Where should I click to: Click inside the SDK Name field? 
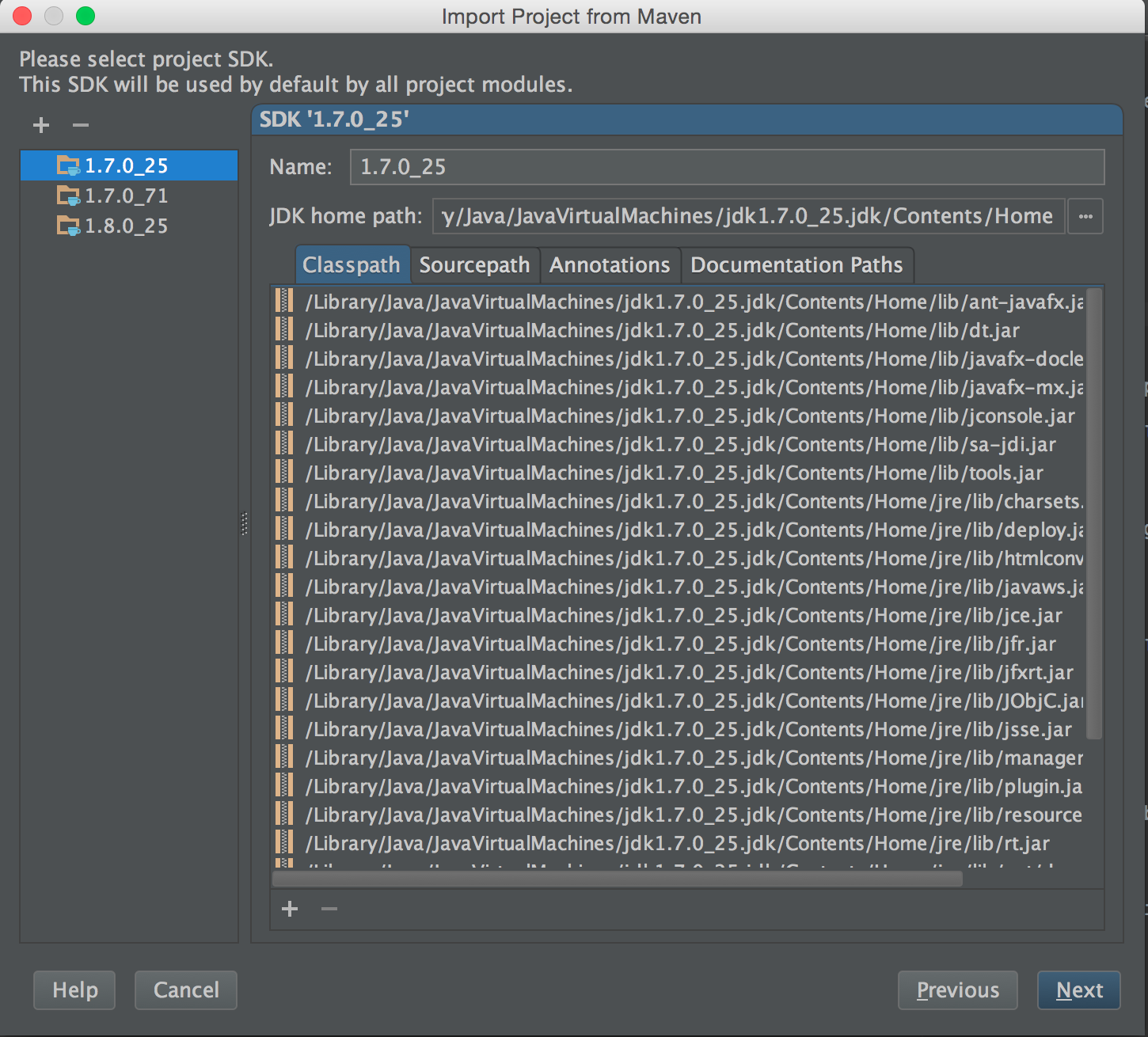pos(727,167)
